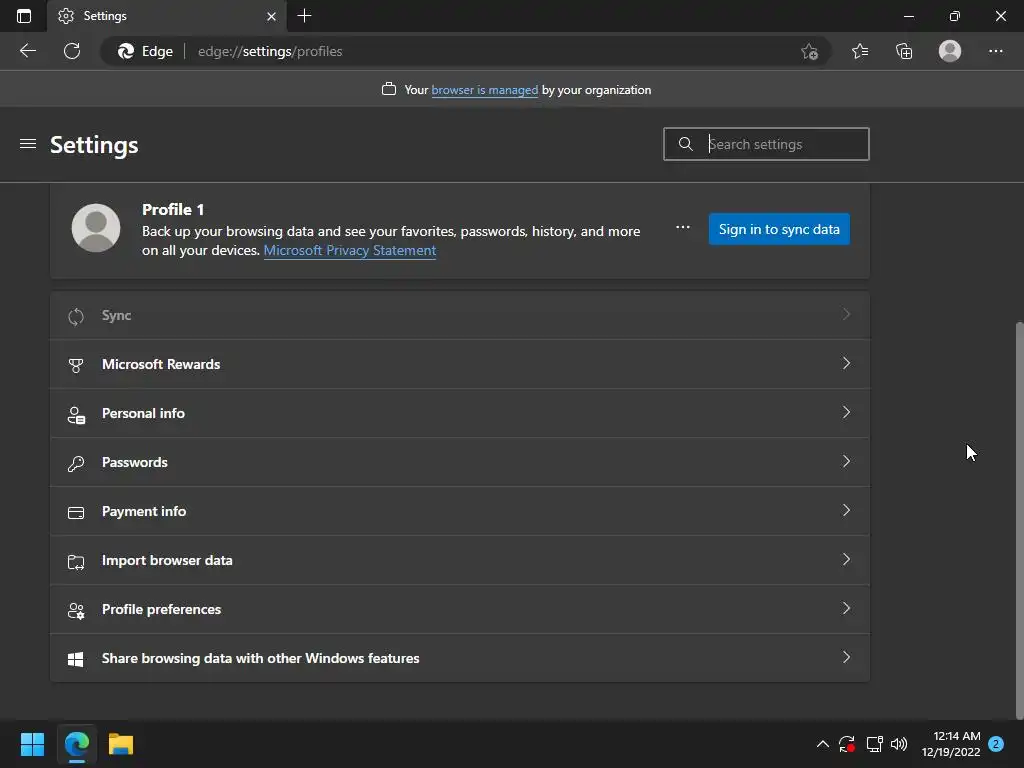The width and height of the screenshot is (1024, 768).
Task: Open Profile preferences
Action: [x=460, y=609]
